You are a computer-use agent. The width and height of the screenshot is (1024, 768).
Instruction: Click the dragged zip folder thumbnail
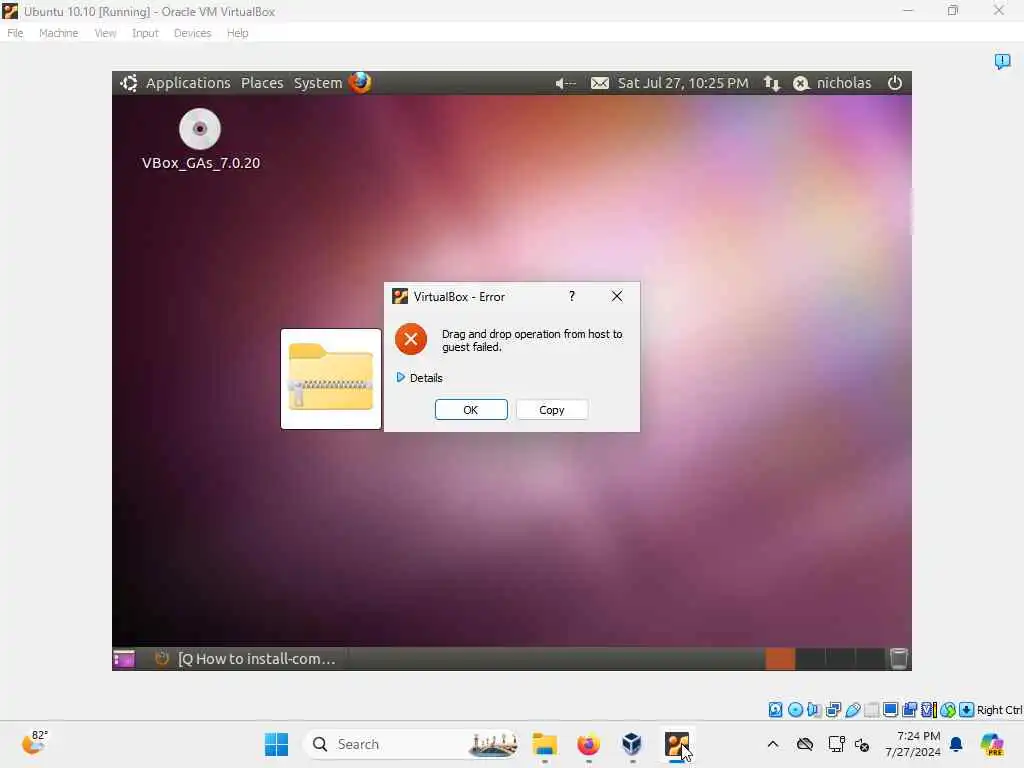[331, 379]
